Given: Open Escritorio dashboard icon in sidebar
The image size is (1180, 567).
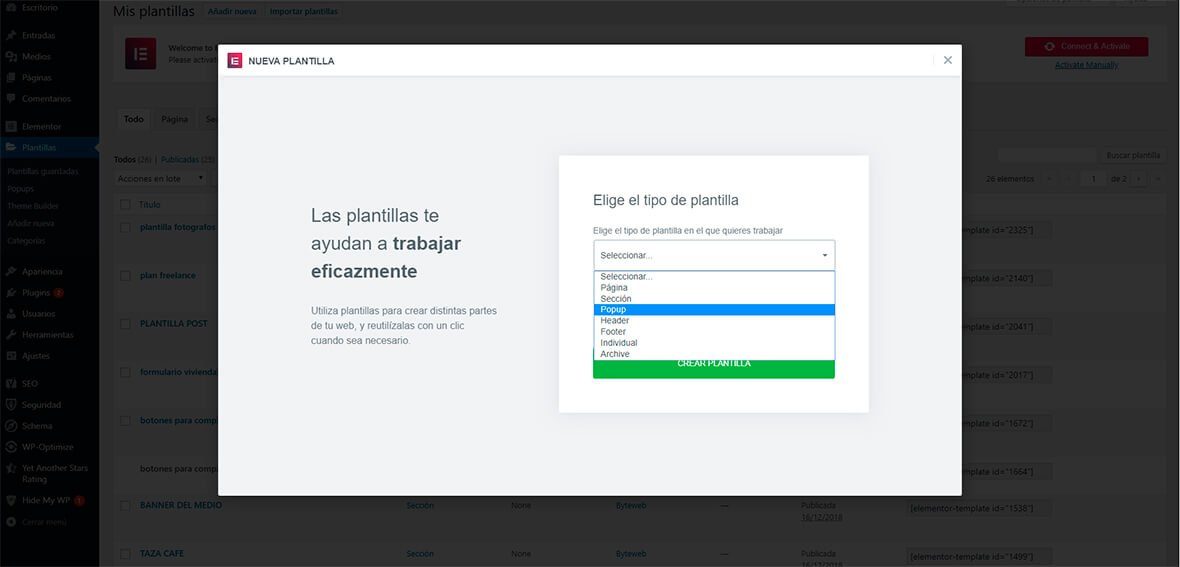Looking at the screenshot, I should [x=11, y=6].
